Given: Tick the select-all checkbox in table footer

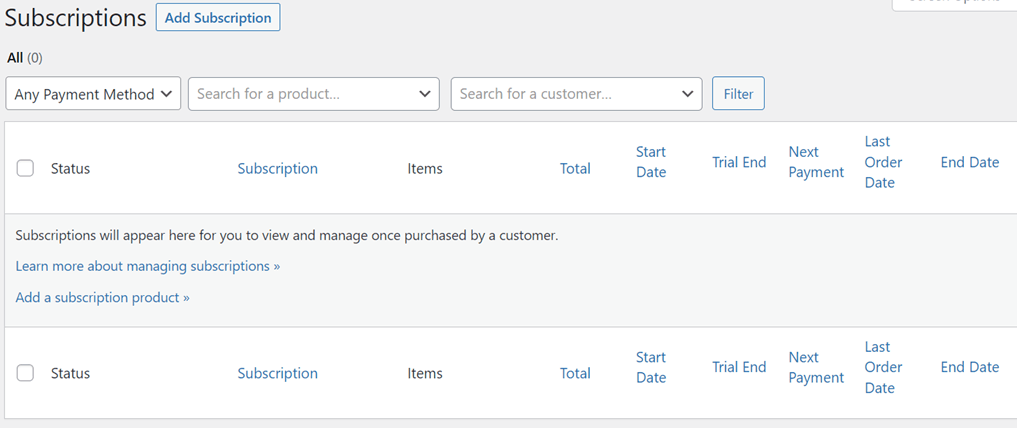Looking at the screenshot, I should 25,373.
